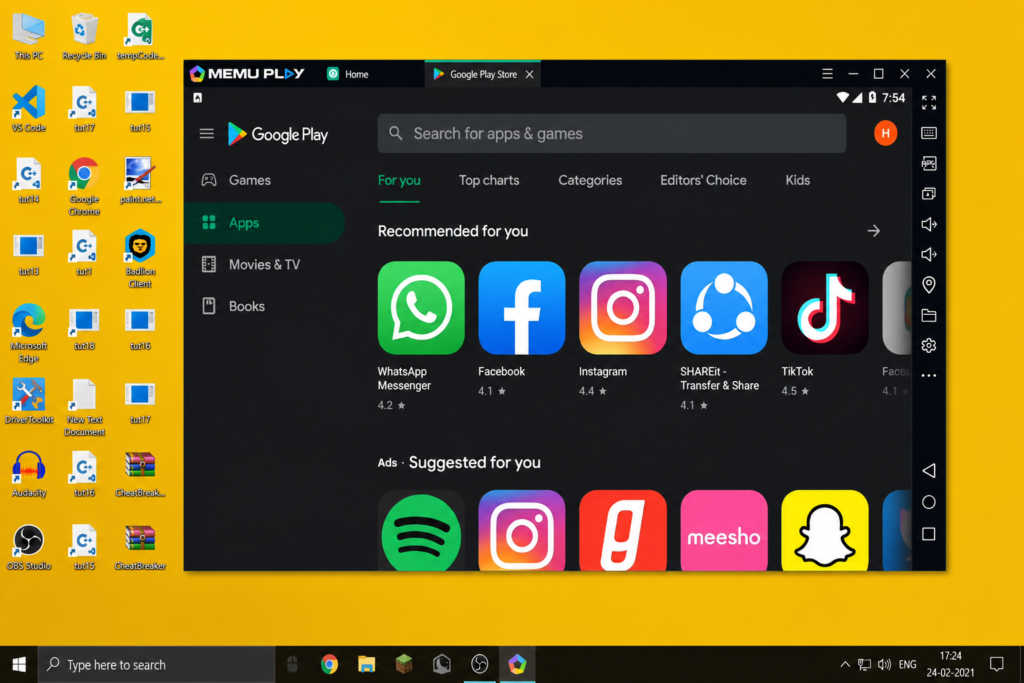Click Windows Start button
The height and width of the screenshot is (683, 1024).
[19, 665]
